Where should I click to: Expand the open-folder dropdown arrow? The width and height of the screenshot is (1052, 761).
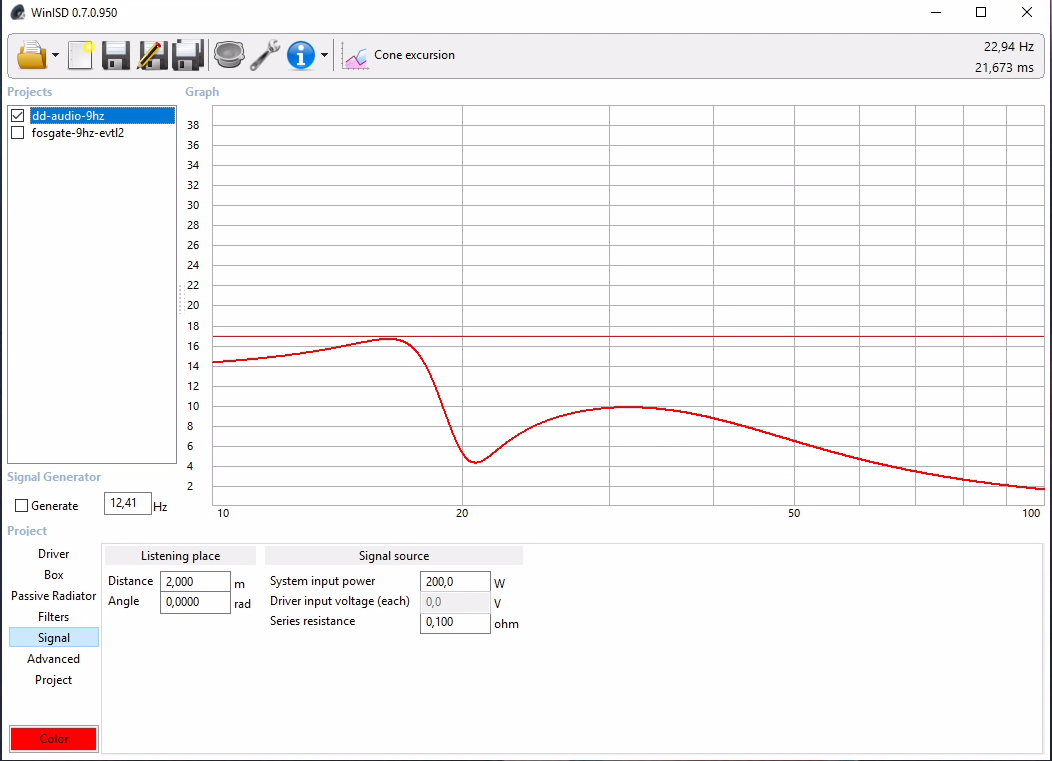click(x=56, y=55)
